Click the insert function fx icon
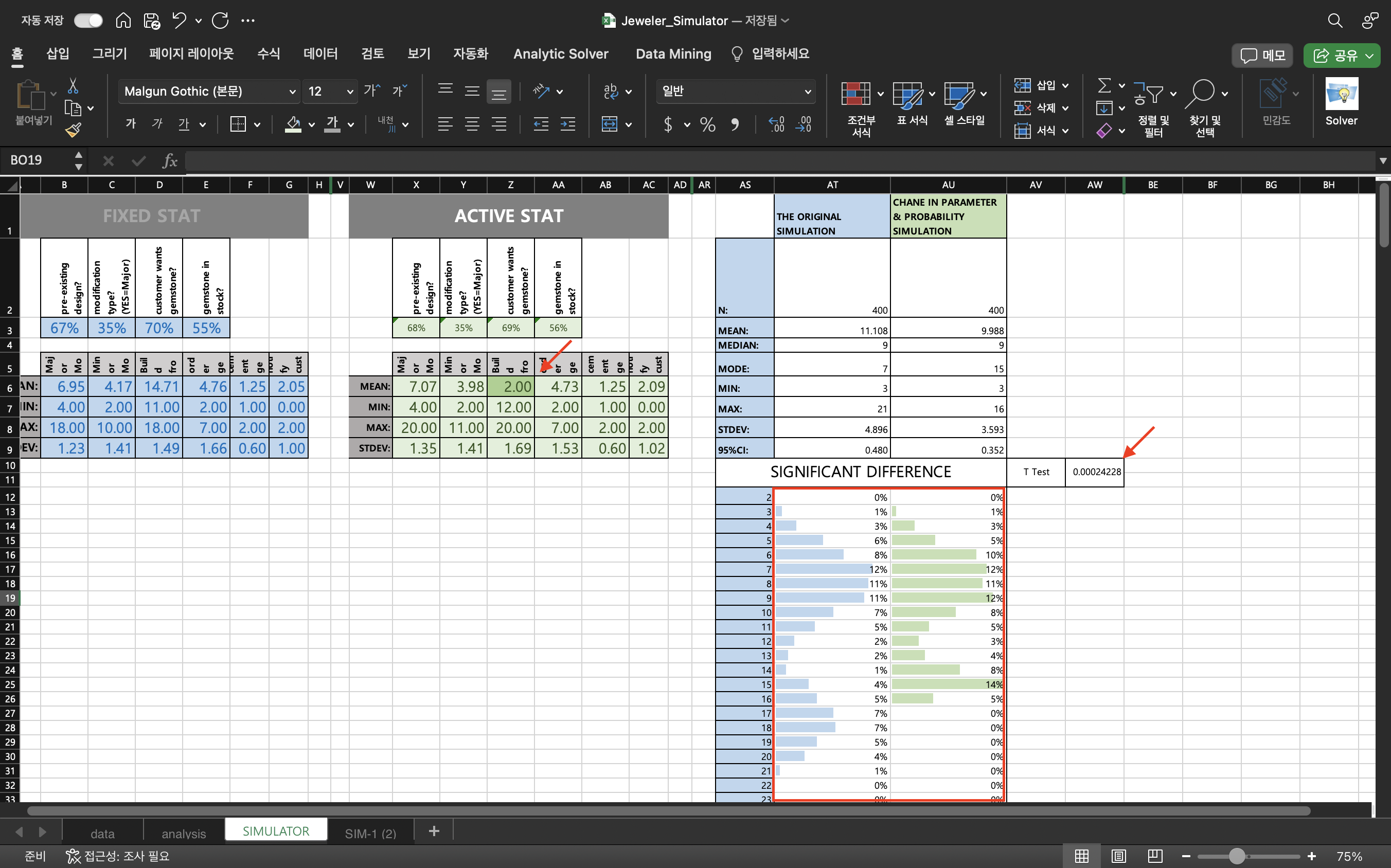Image resolution: width=1391 pixels, height=868 pixels. tap(170, 161)
